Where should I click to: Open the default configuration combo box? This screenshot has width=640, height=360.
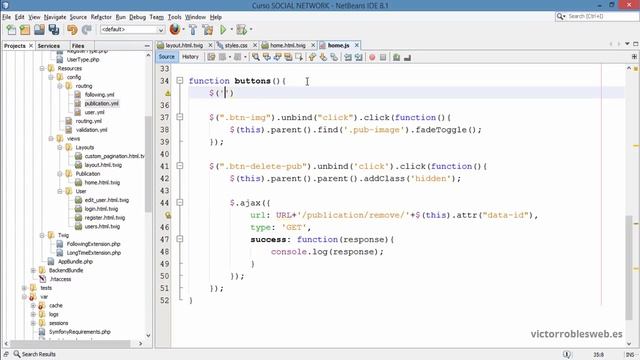tap(132, 29)
